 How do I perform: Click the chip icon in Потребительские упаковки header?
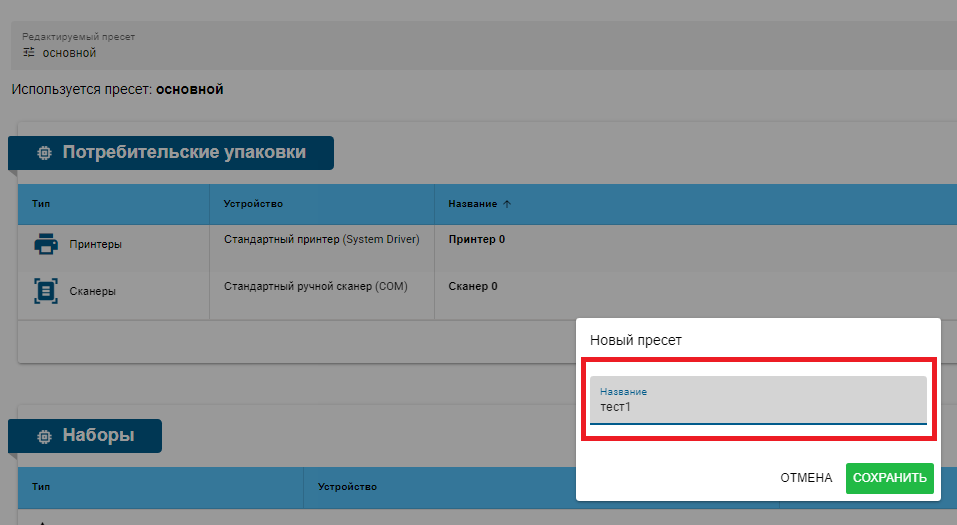click(x=43, y=153)
